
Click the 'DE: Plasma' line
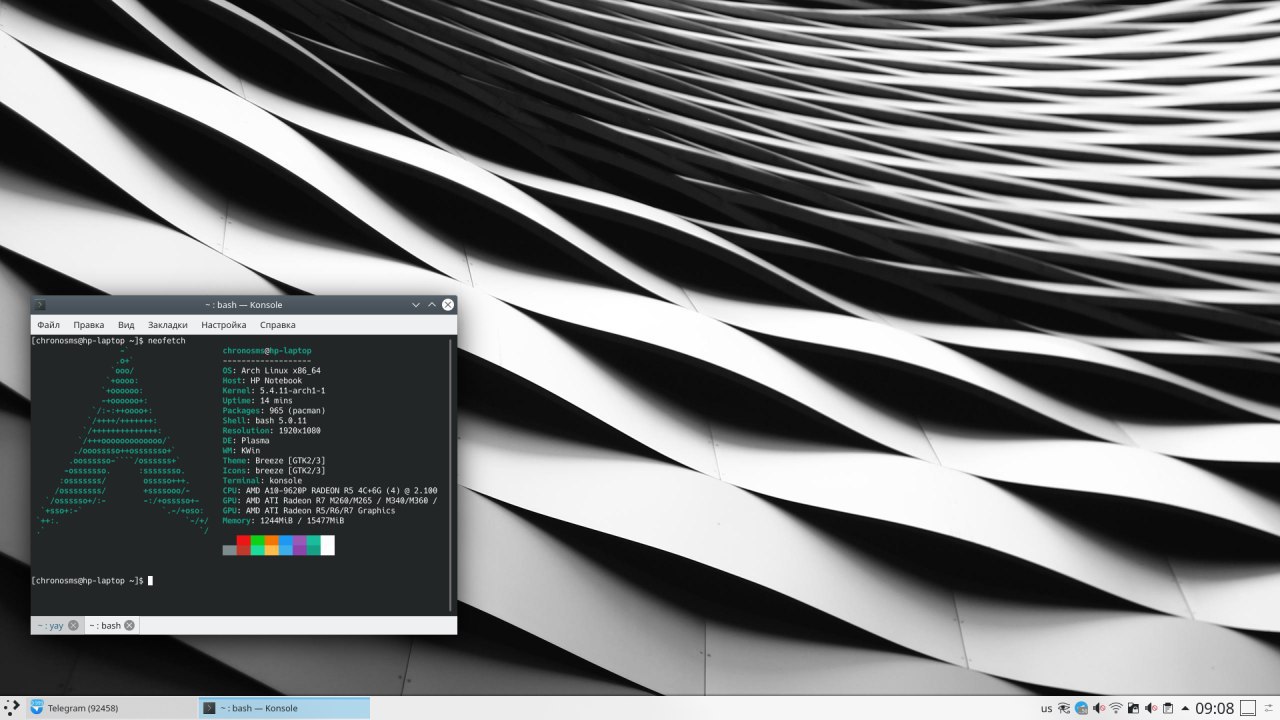246,440
